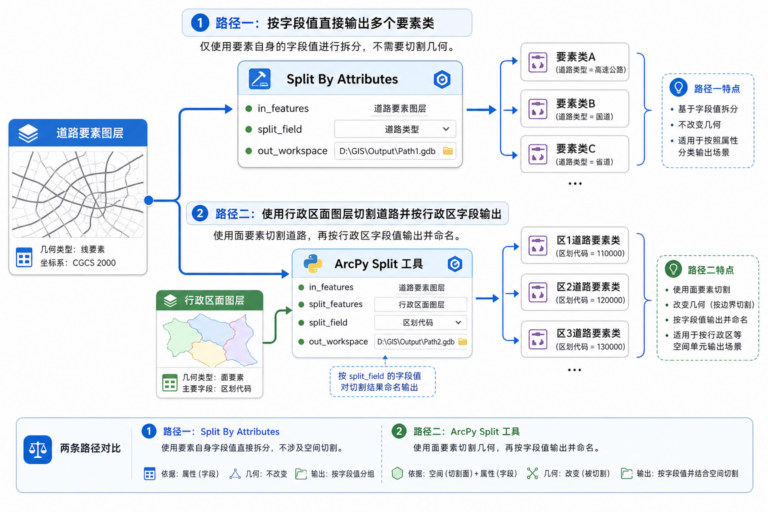Click the table icon beside 依据: 属性 (字段)

pos(149,474)
